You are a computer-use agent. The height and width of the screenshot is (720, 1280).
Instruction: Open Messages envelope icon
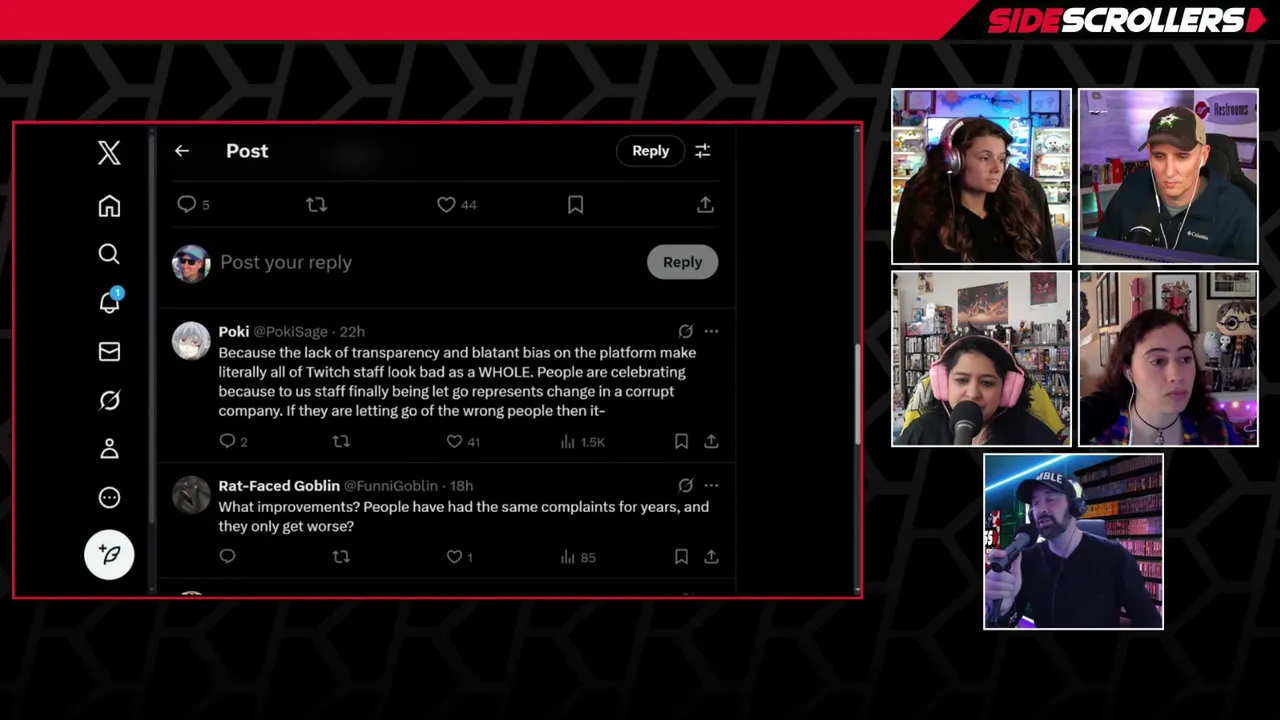click(x=109, y=351)
